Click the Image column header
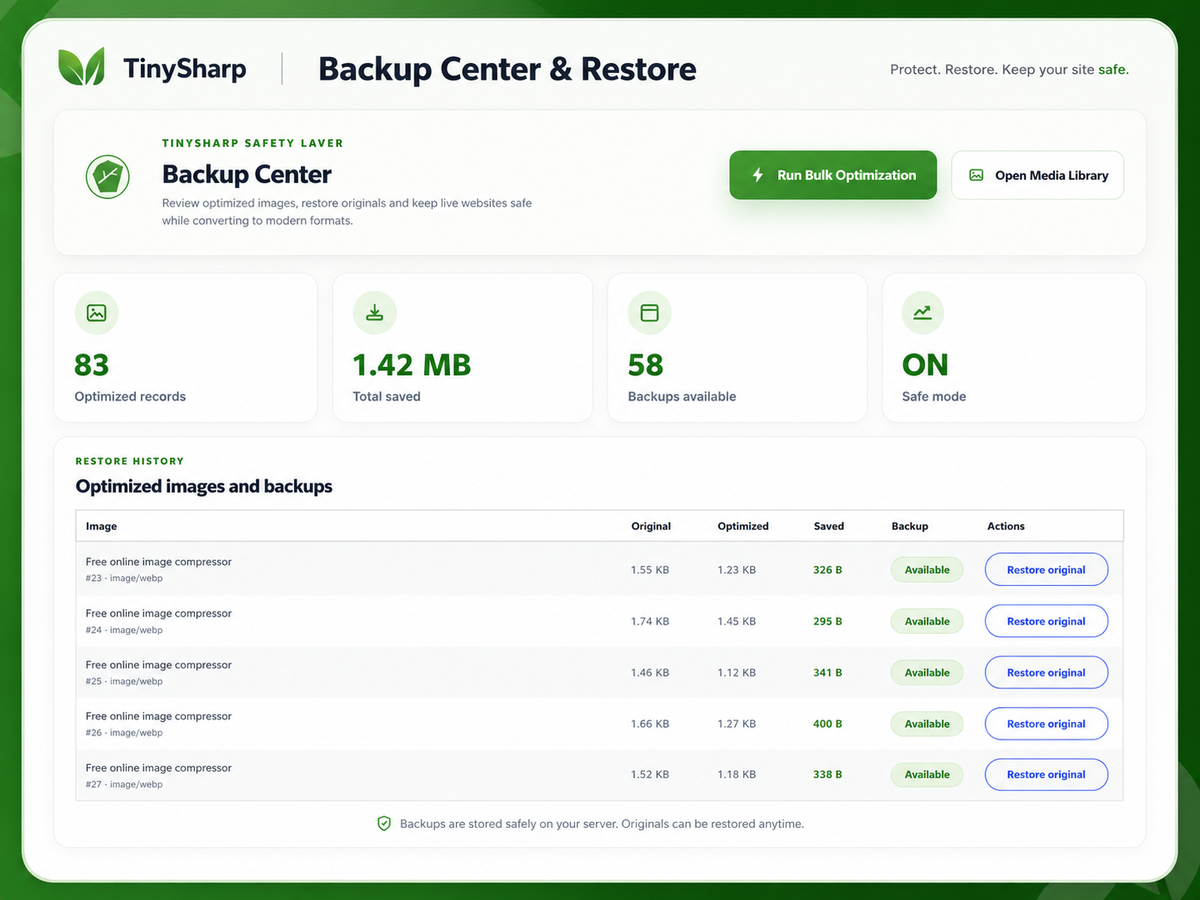Image resolution: width=1200 pixels, height=900 pixels. (x=101, y=526)
